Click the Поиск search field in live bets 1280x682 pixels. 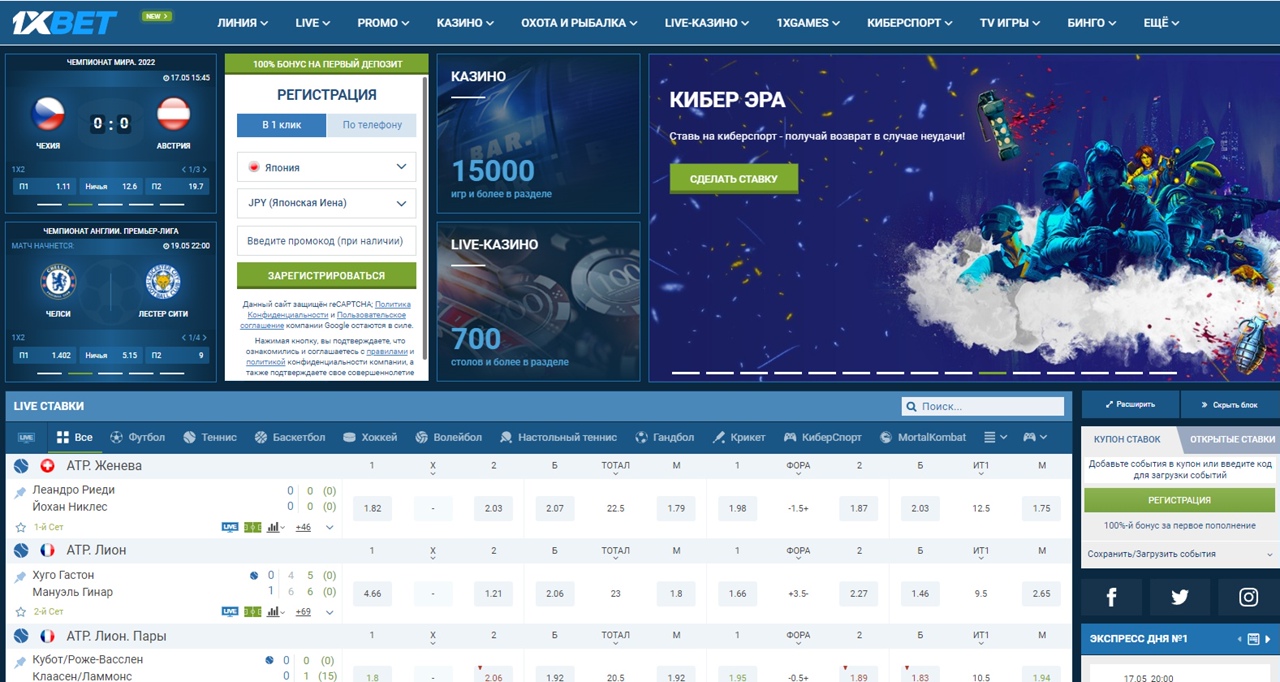(x=983, y=407)
